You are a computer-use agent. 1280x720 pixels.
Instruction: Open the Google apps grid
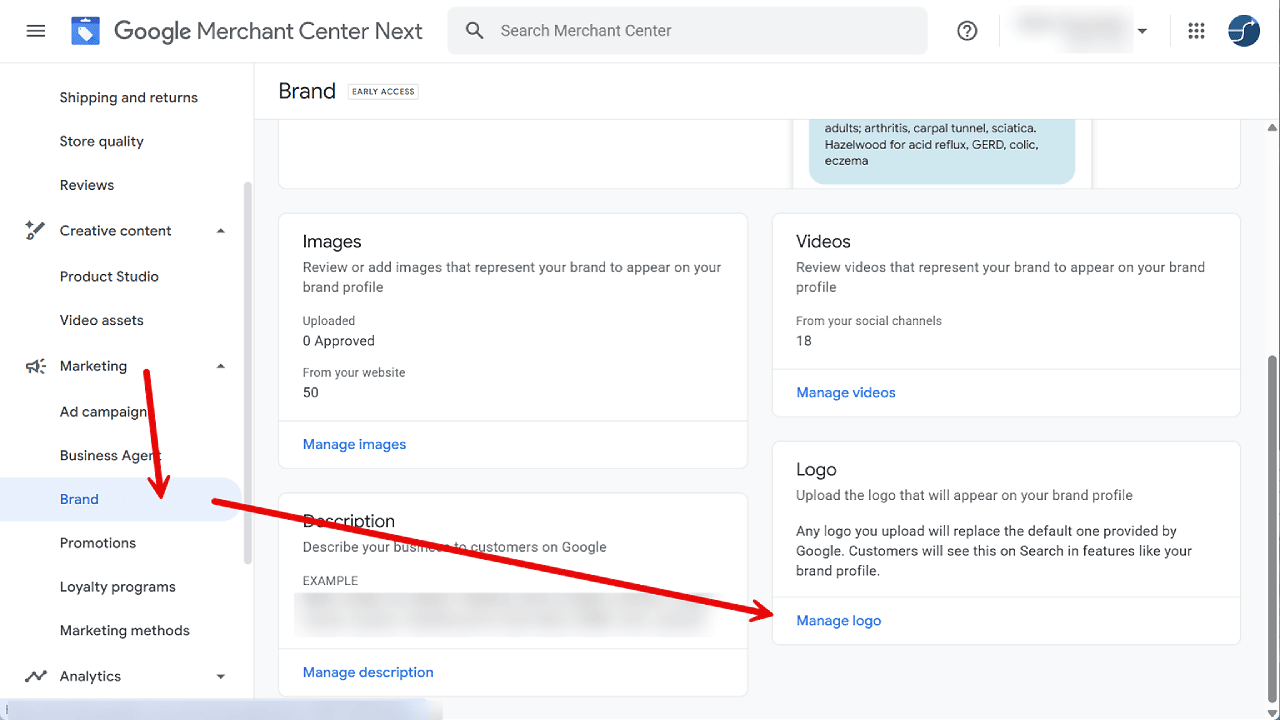1196,31
